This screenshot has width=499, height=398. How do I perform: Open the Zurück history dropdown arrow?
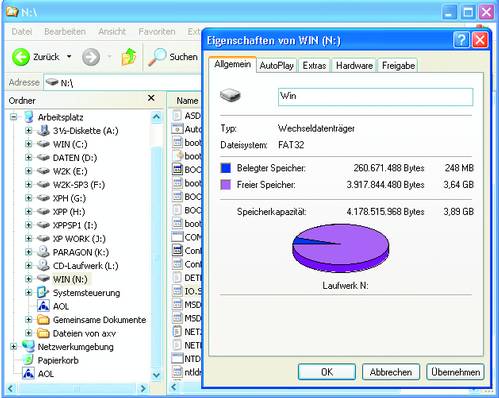click(69, 57)
